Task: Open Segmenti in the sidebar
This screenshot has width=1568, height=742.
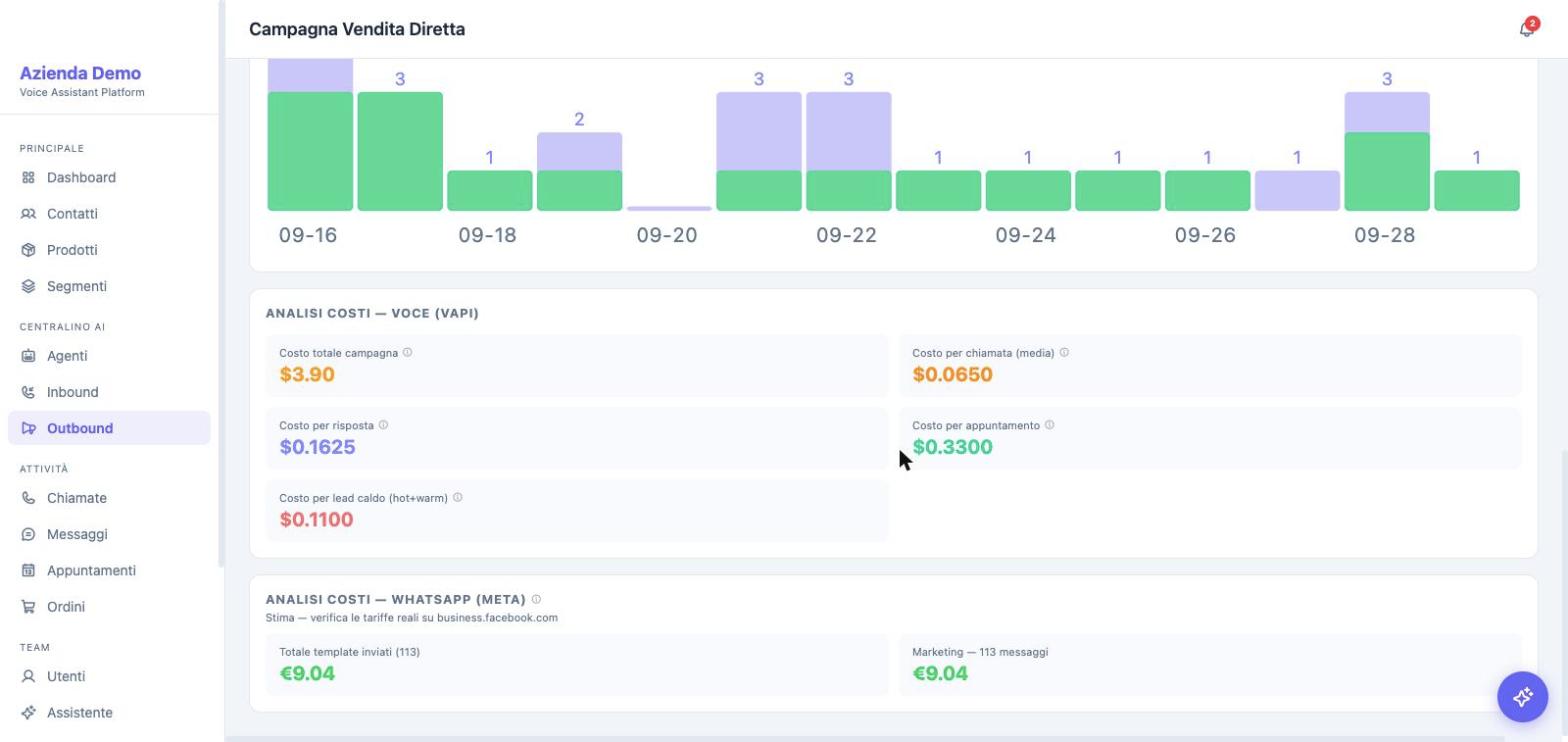Action: [109, 286]
